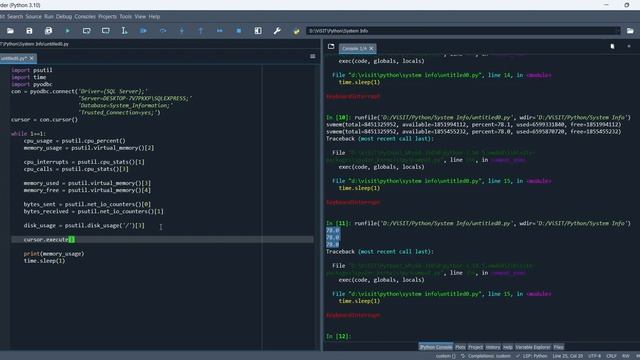Click the 'cursor = con.cursor()' line

point(44,120)
